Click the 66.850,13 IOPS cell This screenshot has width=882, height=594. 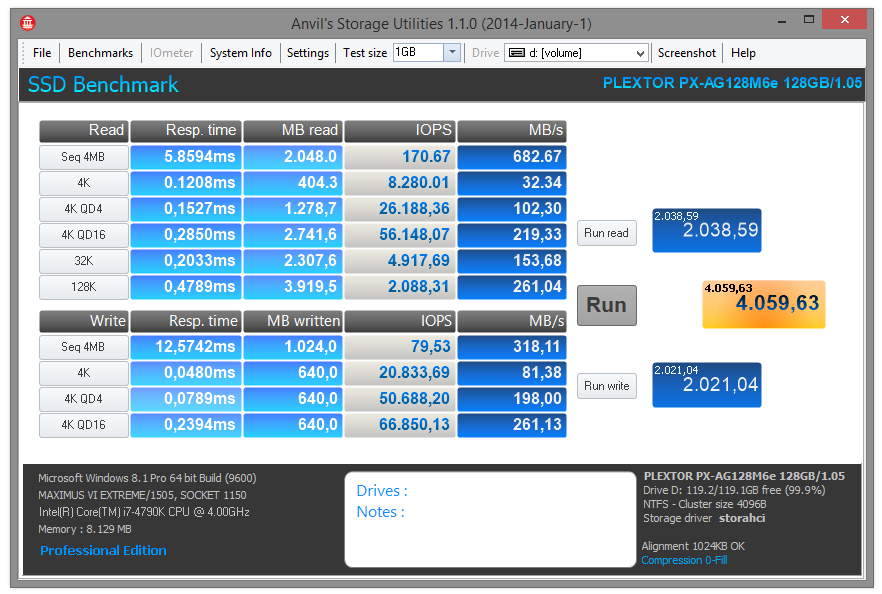[400, 425]
